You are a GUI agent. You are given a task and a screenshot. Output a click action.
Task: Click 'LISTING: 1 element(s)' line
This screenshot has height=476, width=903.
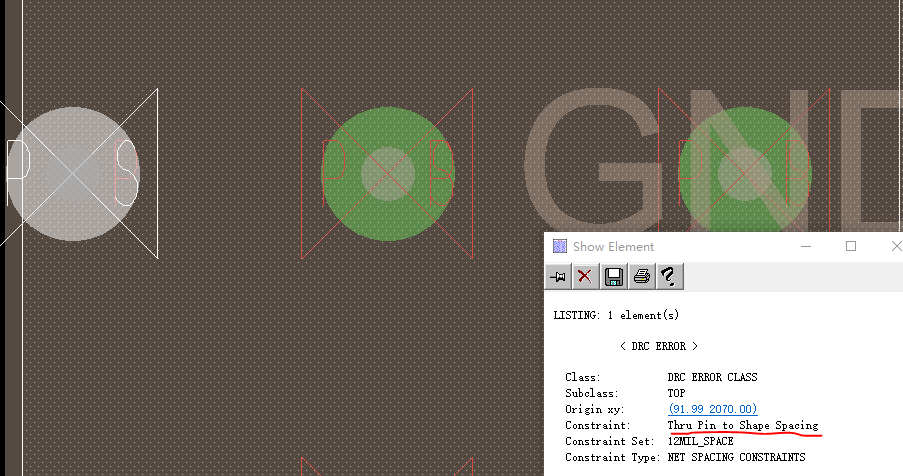[616, 315]
